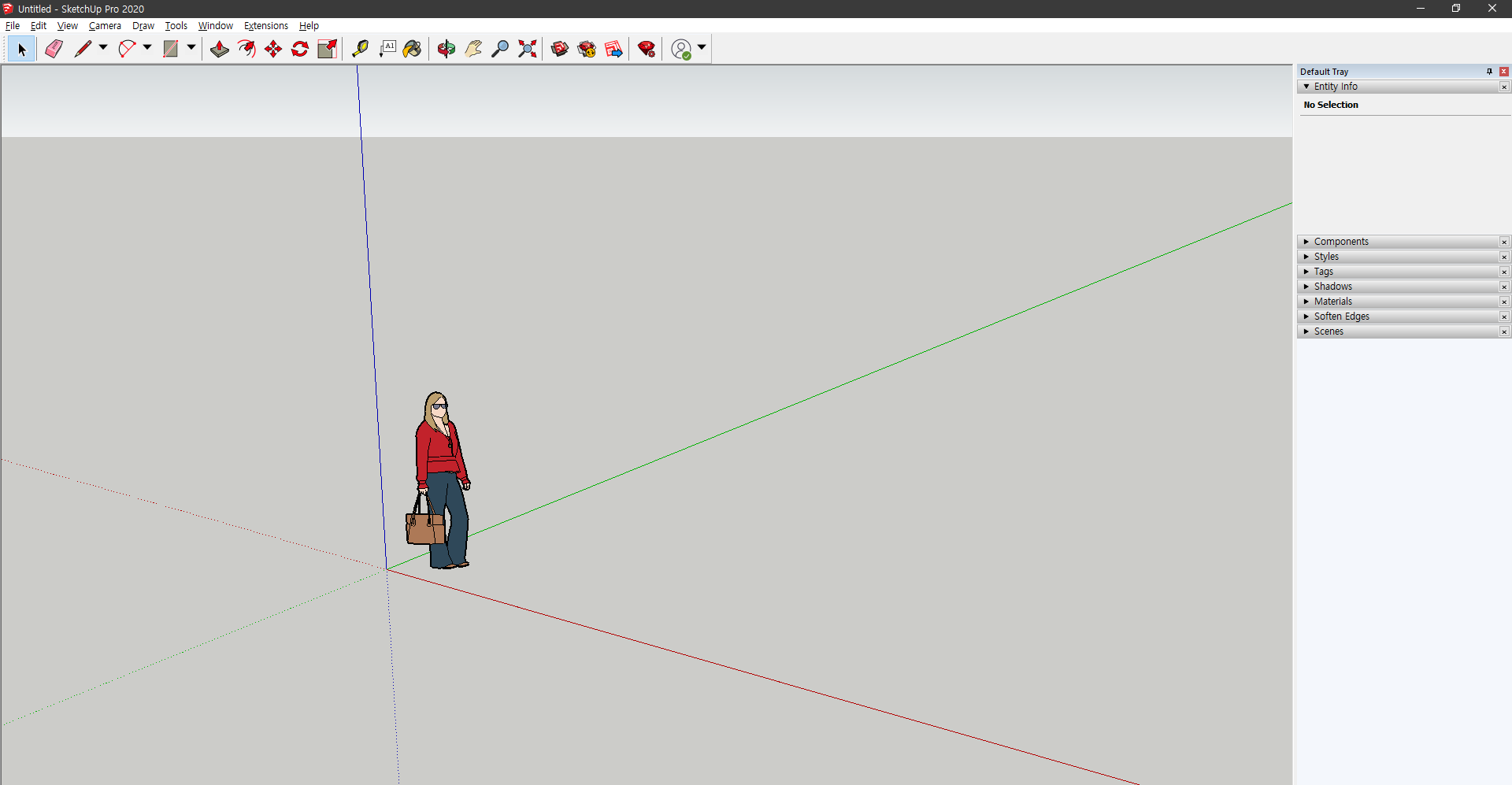Expand the Shadows panel

[x=1306, y=287]
